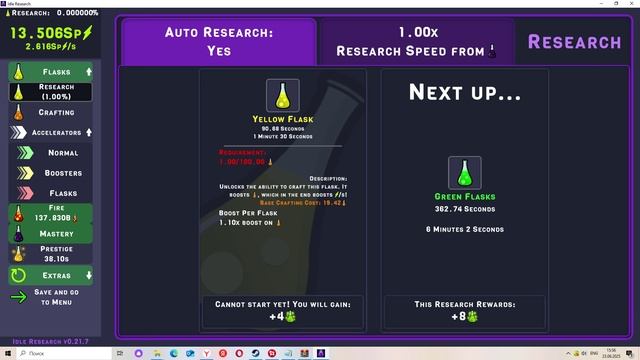Open the Fire 137.830B section
The image size is (640, 360).
pyautogui.click(x=51, y=213)
